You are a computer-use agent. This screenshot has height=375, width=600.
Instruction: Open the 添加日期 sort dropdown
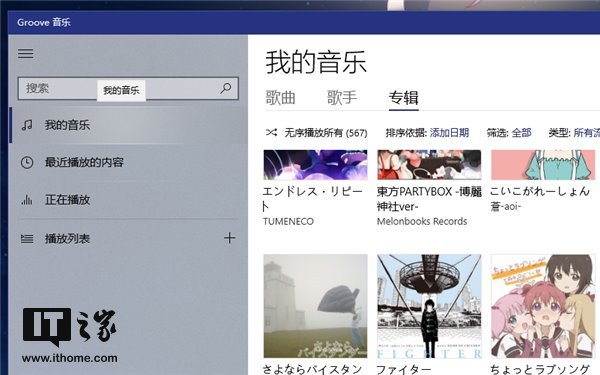(449, 133)
